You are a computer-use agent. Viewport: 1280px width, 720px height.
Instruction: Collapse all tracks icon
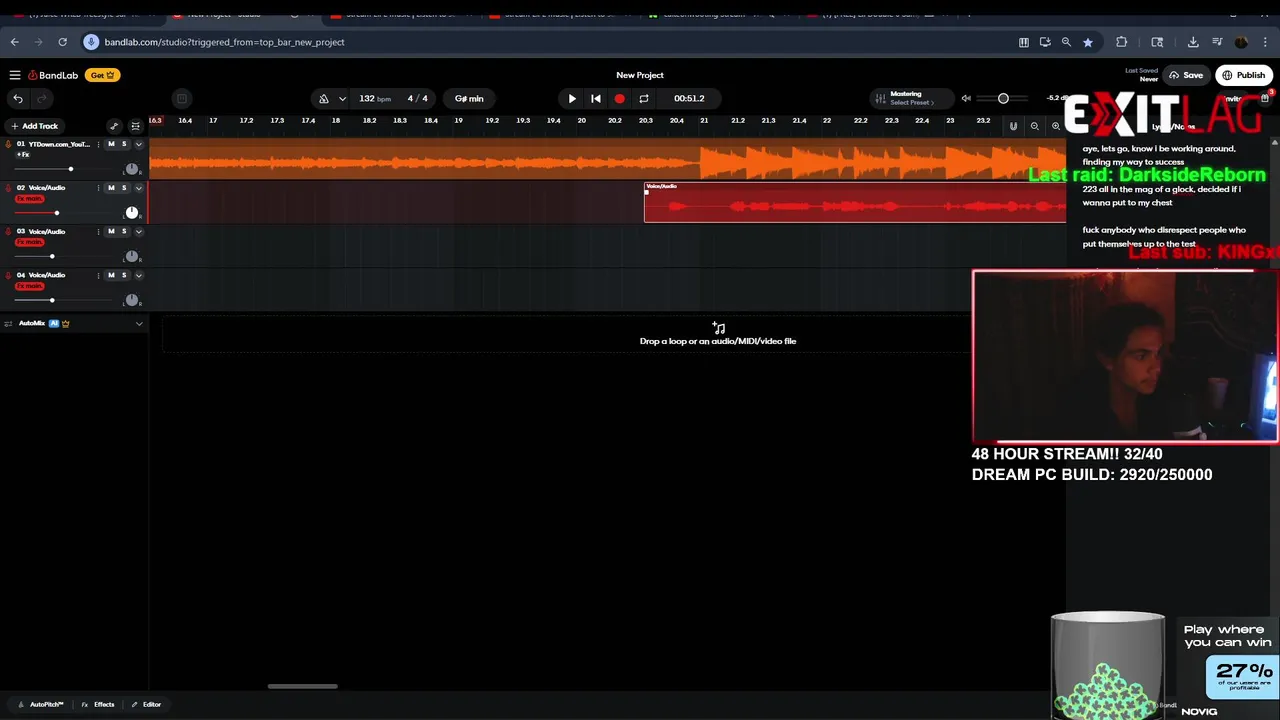click(135, 126)
